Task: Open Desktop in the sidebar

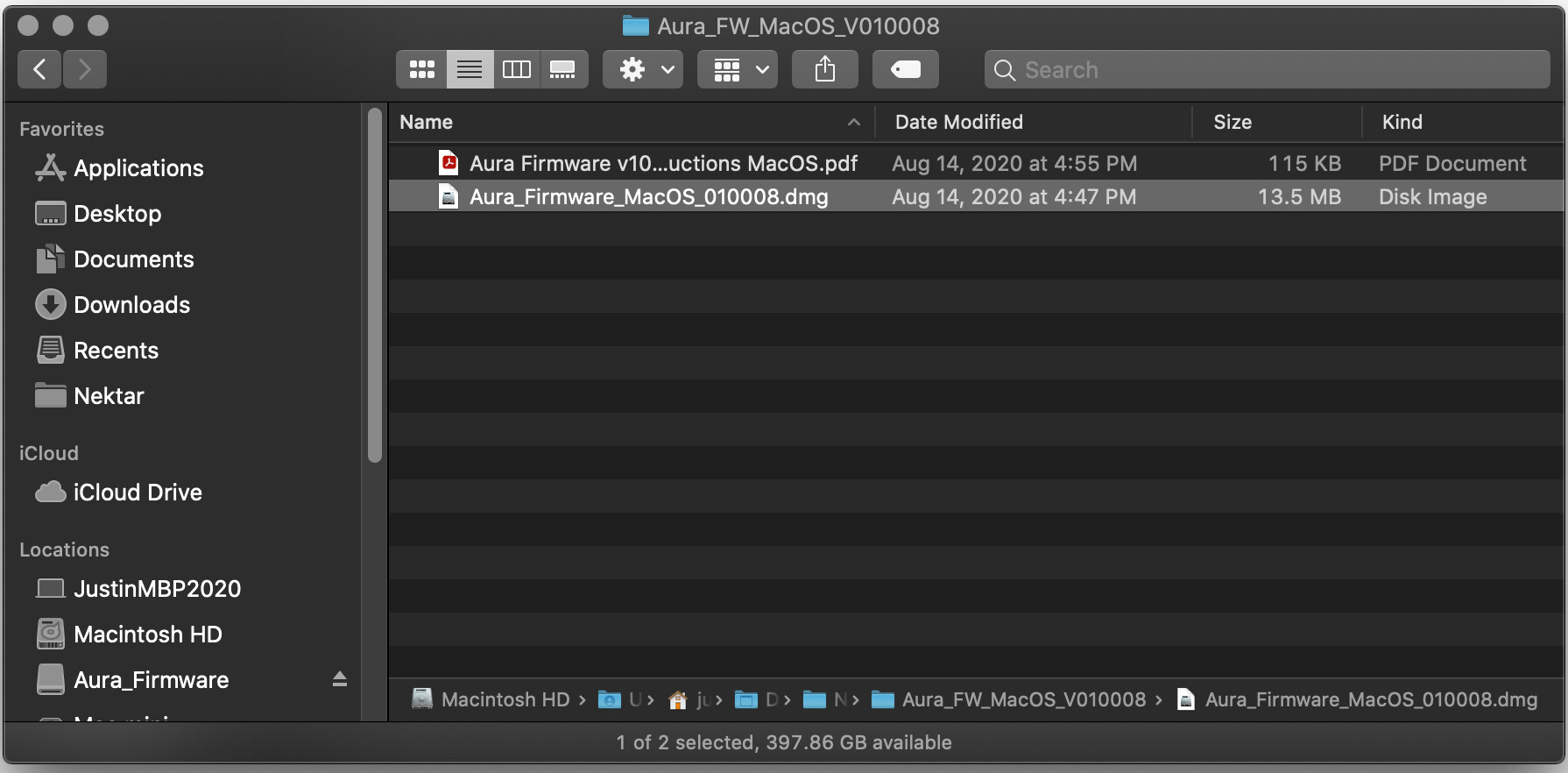Action: coord(117,214)
